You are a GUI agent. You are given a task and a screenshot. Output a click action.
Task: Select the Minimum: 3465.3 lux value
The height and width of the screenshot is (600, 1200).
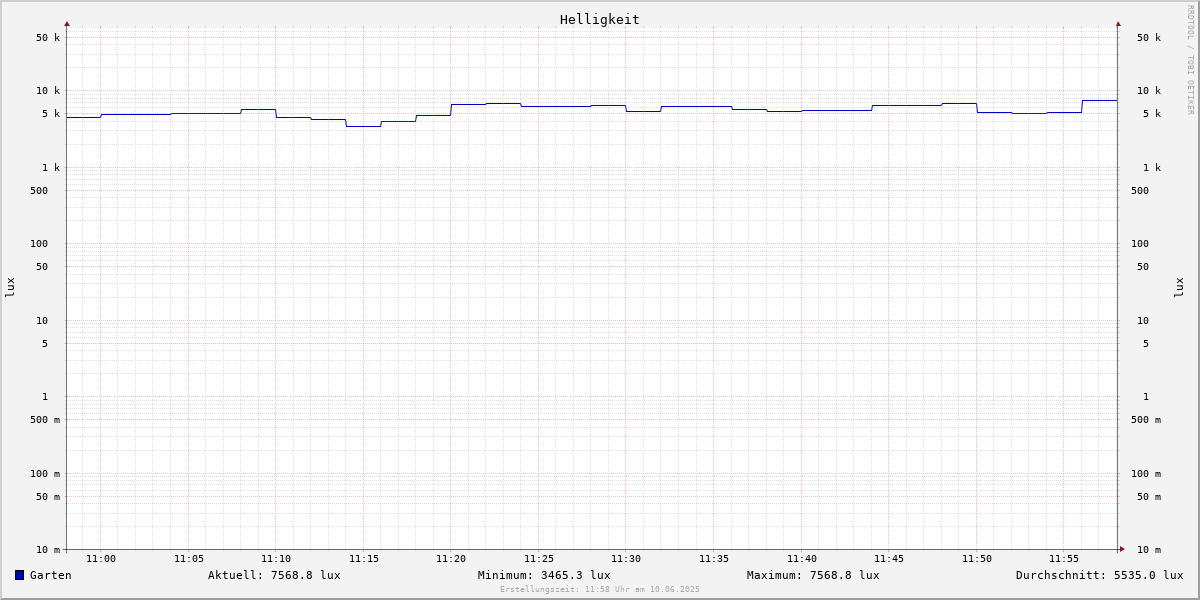pos(544,575)
